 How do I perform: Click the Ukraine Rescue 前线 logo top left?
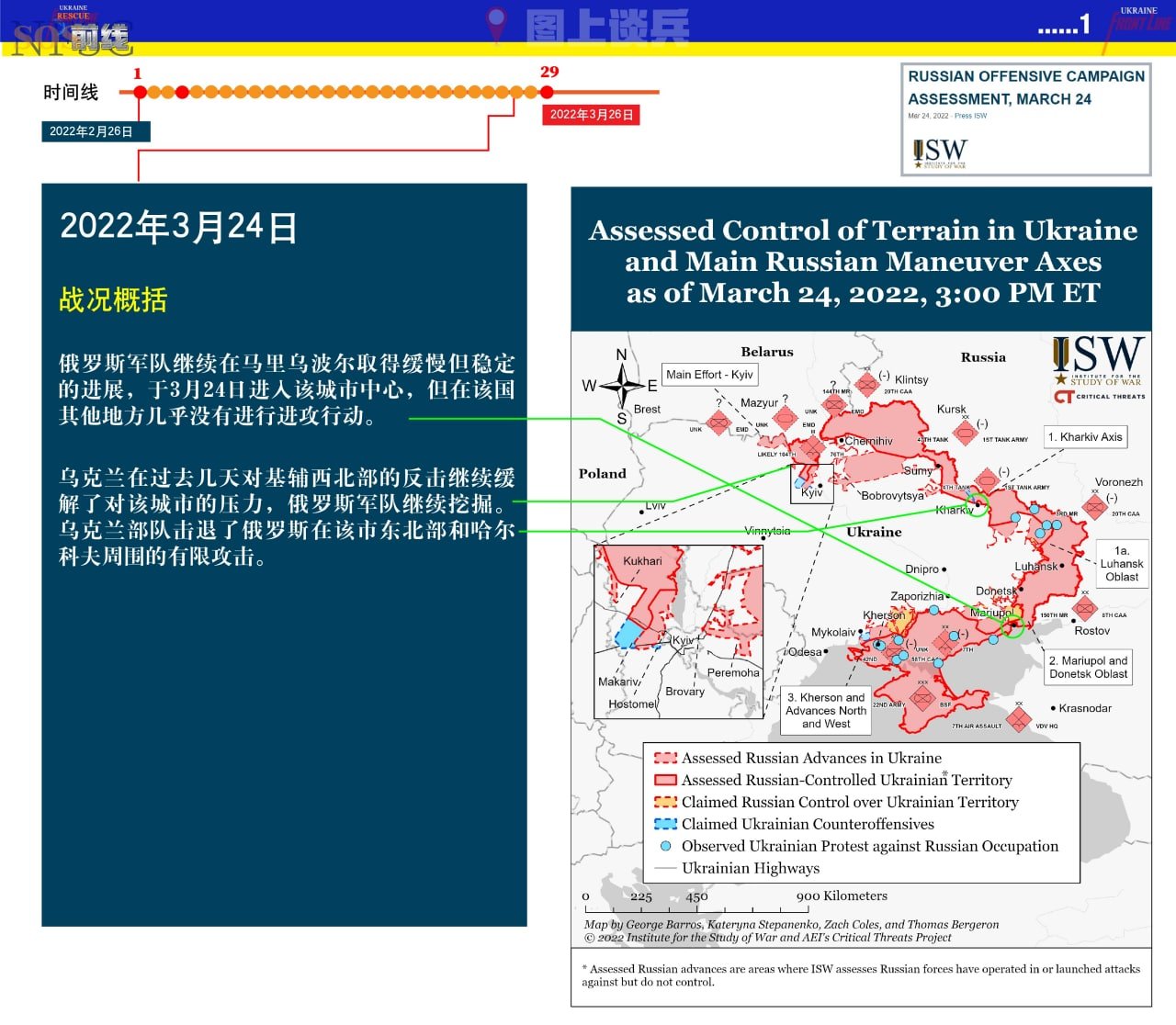click(x=72, y=31)
